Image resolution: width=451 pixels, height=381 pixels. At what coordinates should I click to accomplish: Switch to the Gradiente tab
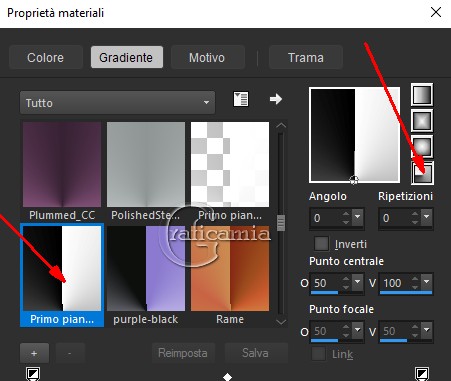click(127, 57)
